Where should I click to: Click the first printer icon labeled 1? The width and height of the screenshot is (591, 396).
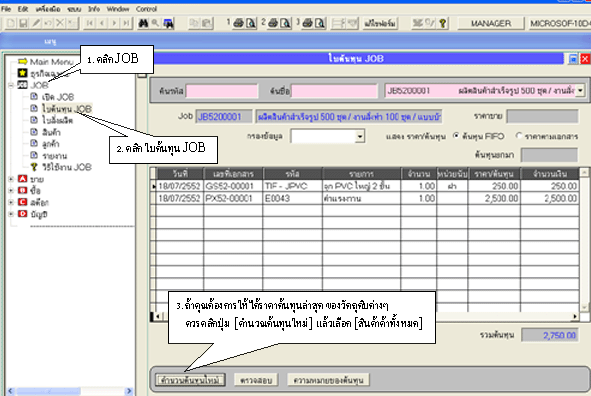coord(238,23)
